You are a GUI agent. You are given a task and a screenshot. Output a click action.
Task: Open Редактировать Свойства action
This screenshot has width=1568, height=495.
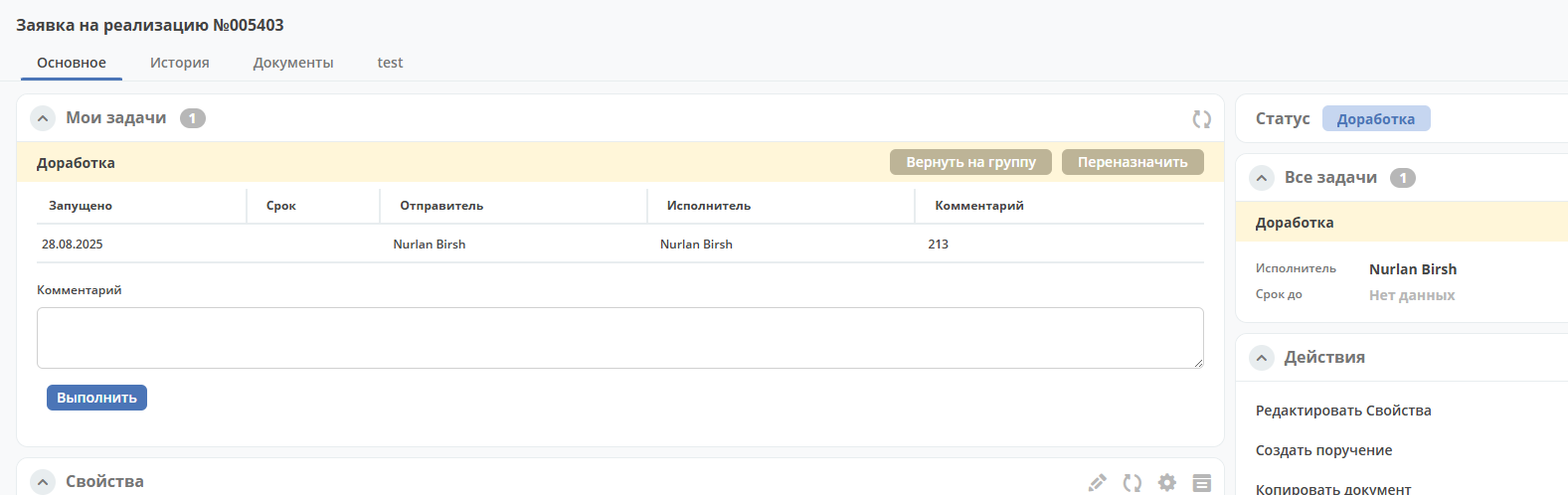pyautogui.click(x=1343, y=411)
